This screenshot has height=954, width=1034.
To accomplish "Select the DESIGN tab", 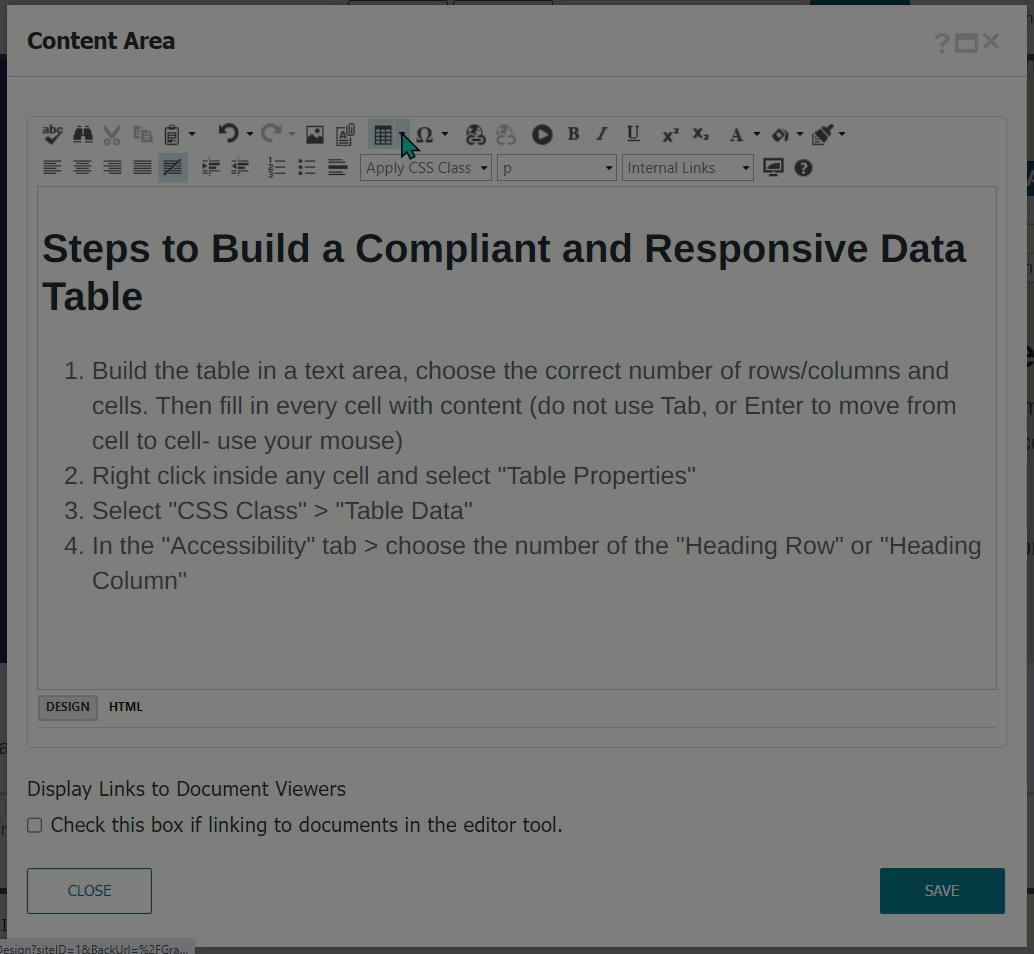I will tap(67, 706).
